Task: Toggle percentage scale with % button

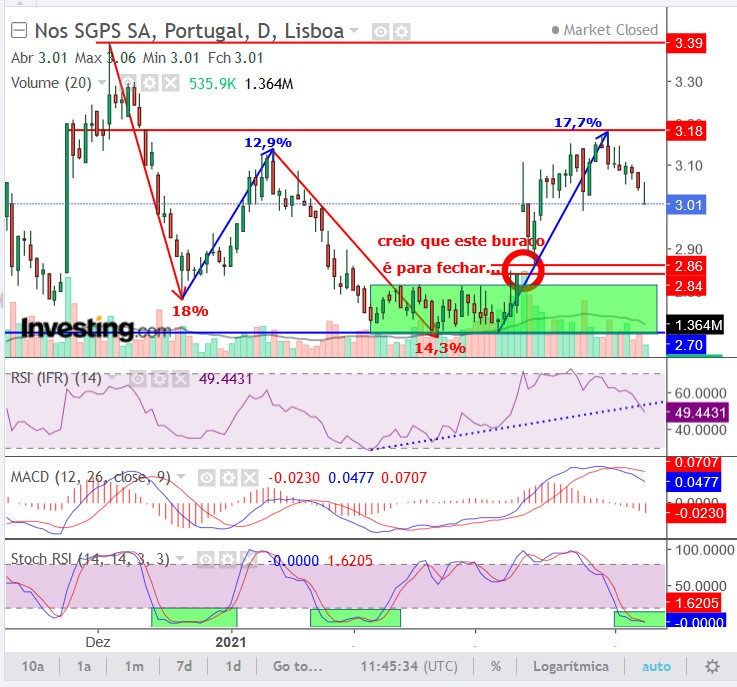Action: [x=496, y=666]
